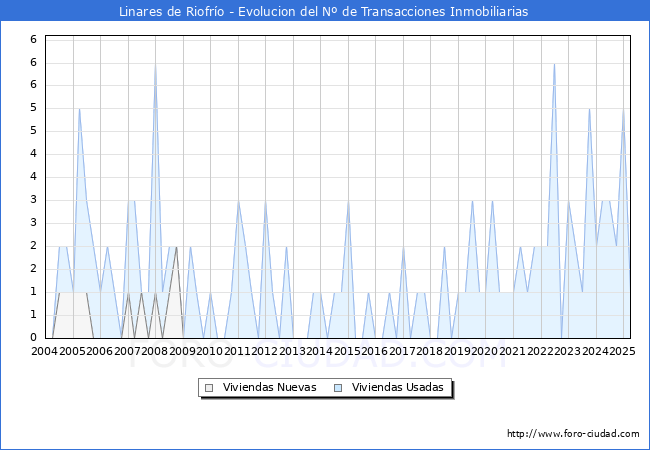Open the http://www.foro-ciudad.com link
The width and height of the screenshot is (650, 450).
click(x=573, y=433)
